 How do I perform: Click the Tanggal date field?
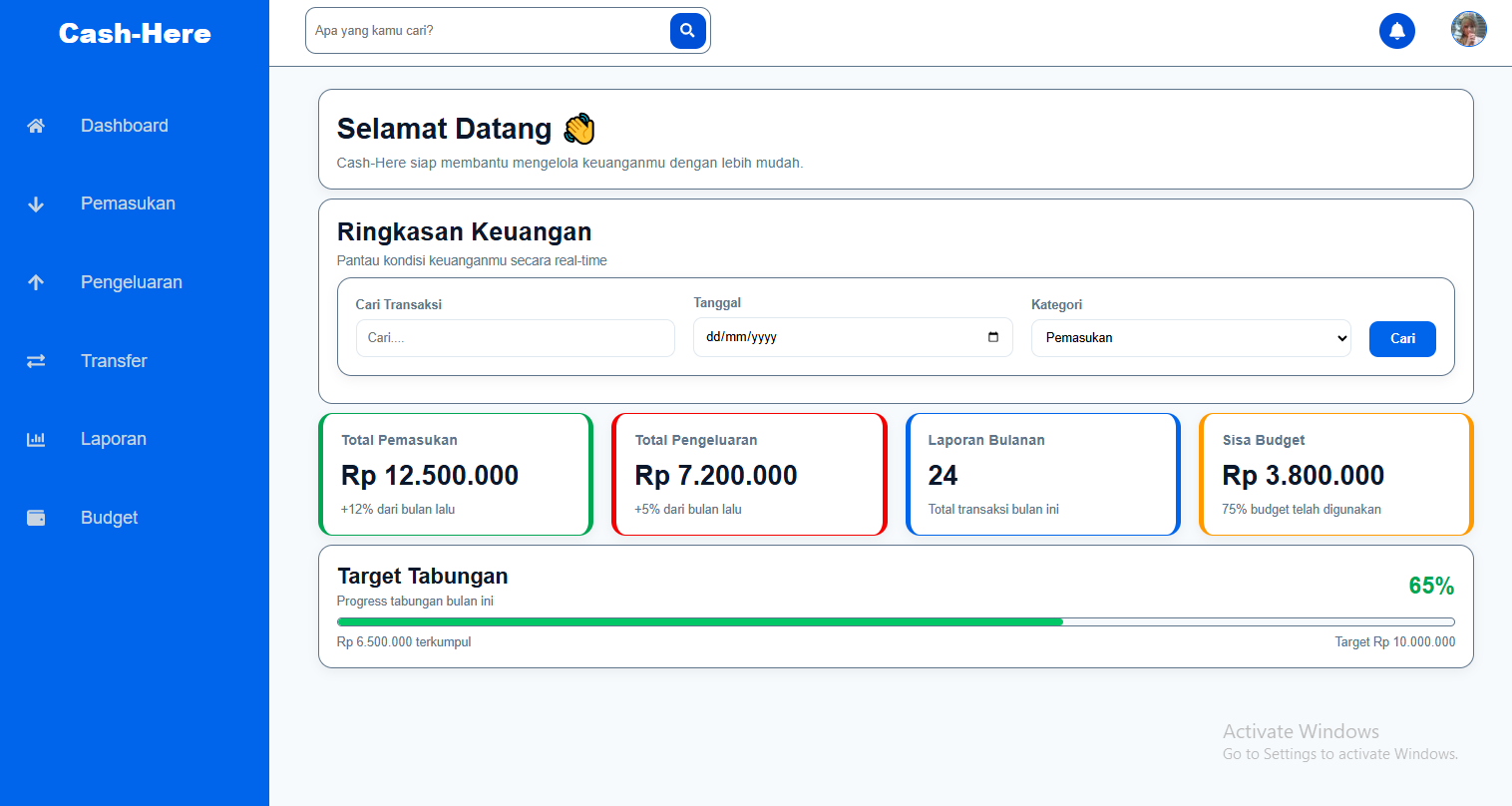click(x=853, y=337)
